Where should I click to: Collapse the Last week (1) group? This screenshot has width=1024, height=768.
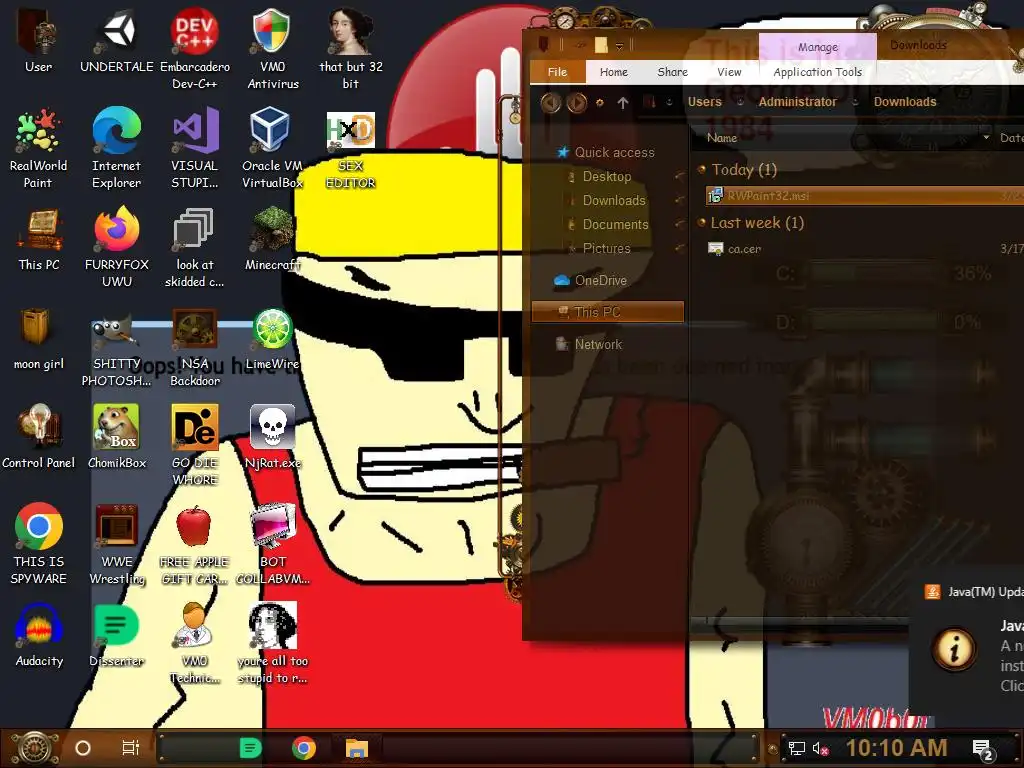702,222
